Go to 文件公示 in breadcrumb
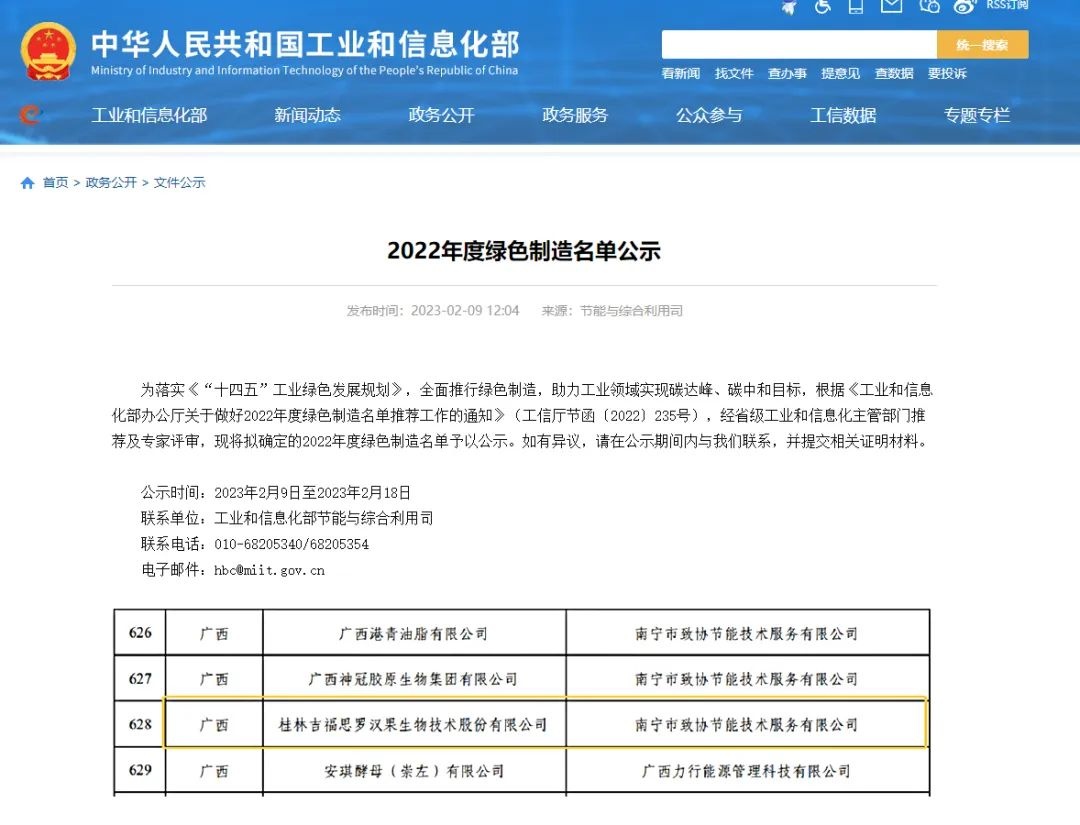 click(x=179, y=182)
